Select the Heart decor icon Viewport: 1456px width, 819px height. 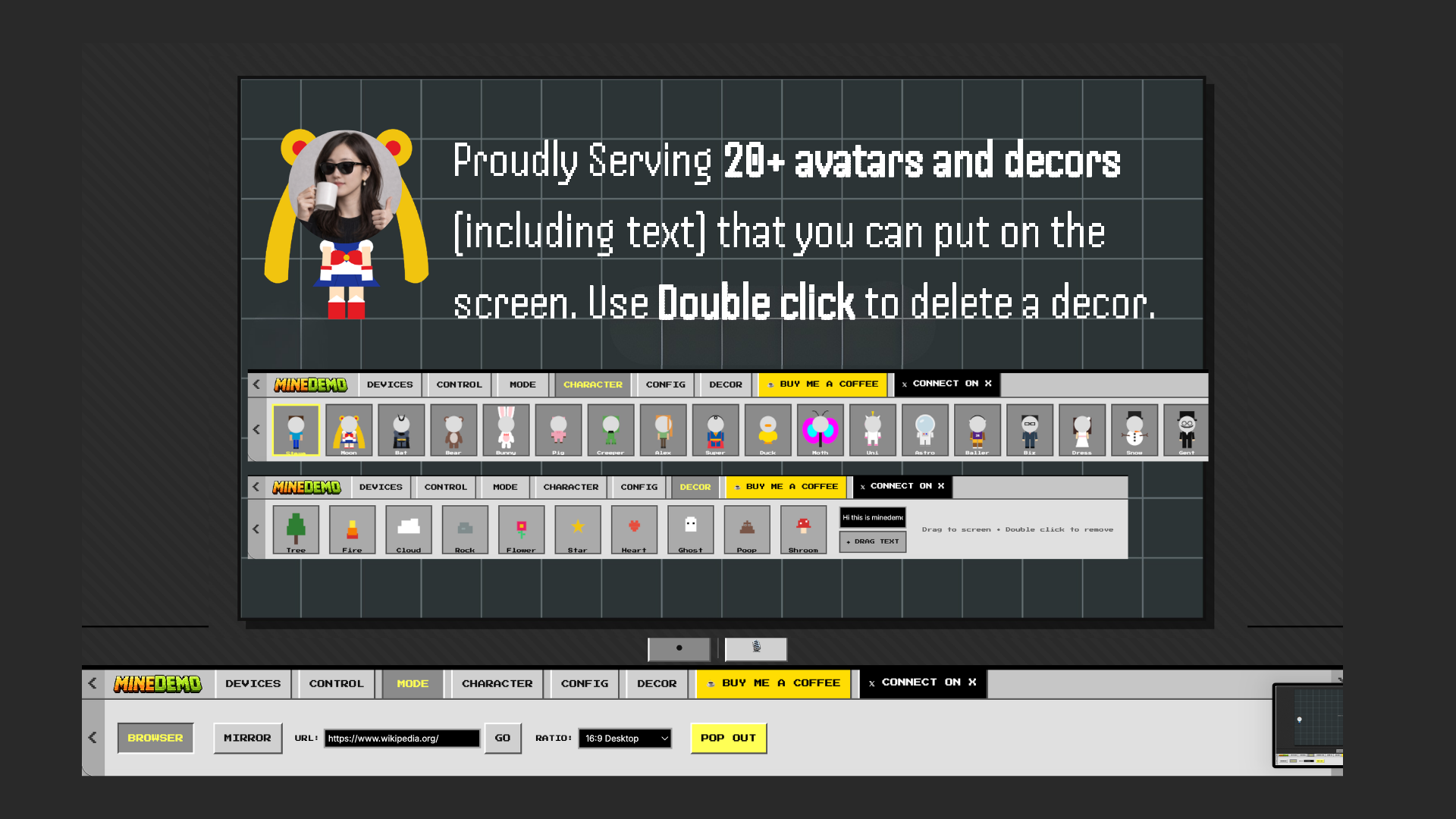coord(634,529)
